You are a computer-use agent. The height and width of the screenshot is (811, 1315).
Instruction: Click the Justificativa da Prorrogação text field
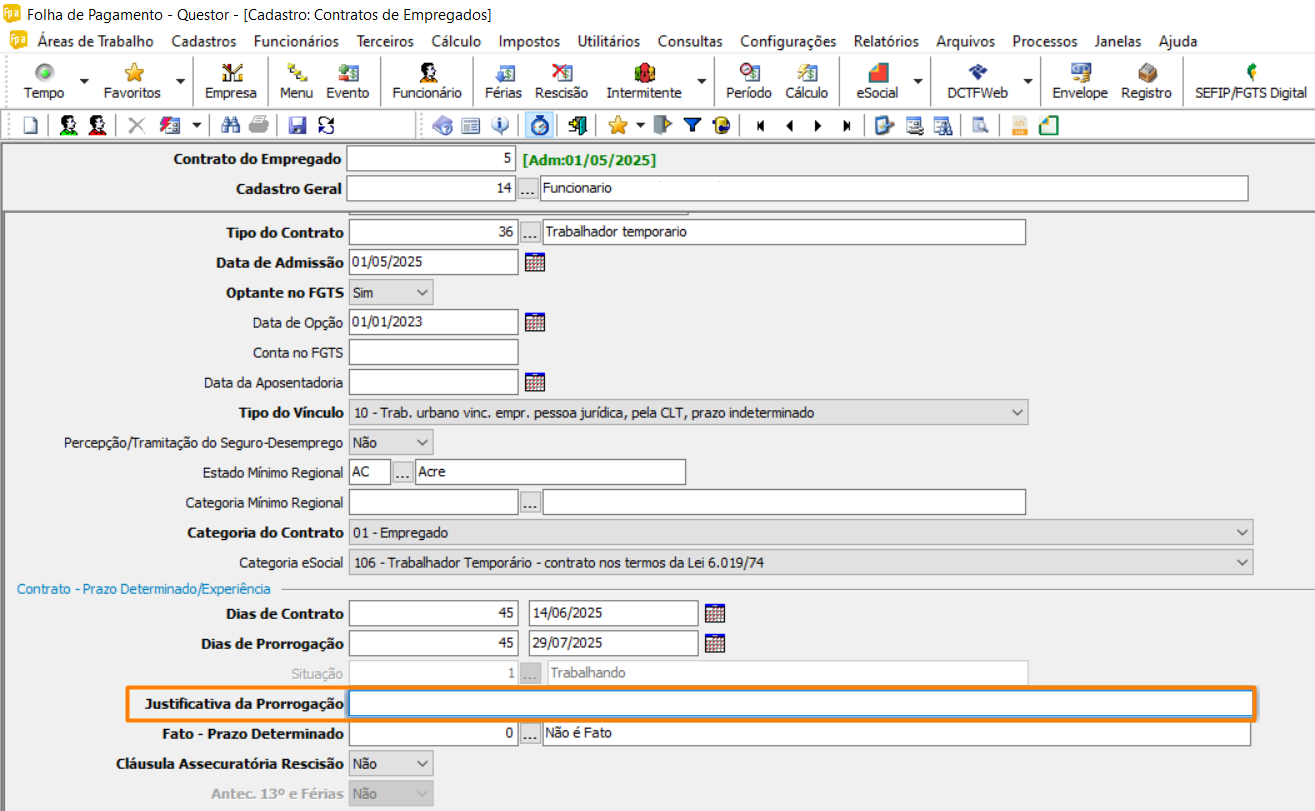click(799, 704)
